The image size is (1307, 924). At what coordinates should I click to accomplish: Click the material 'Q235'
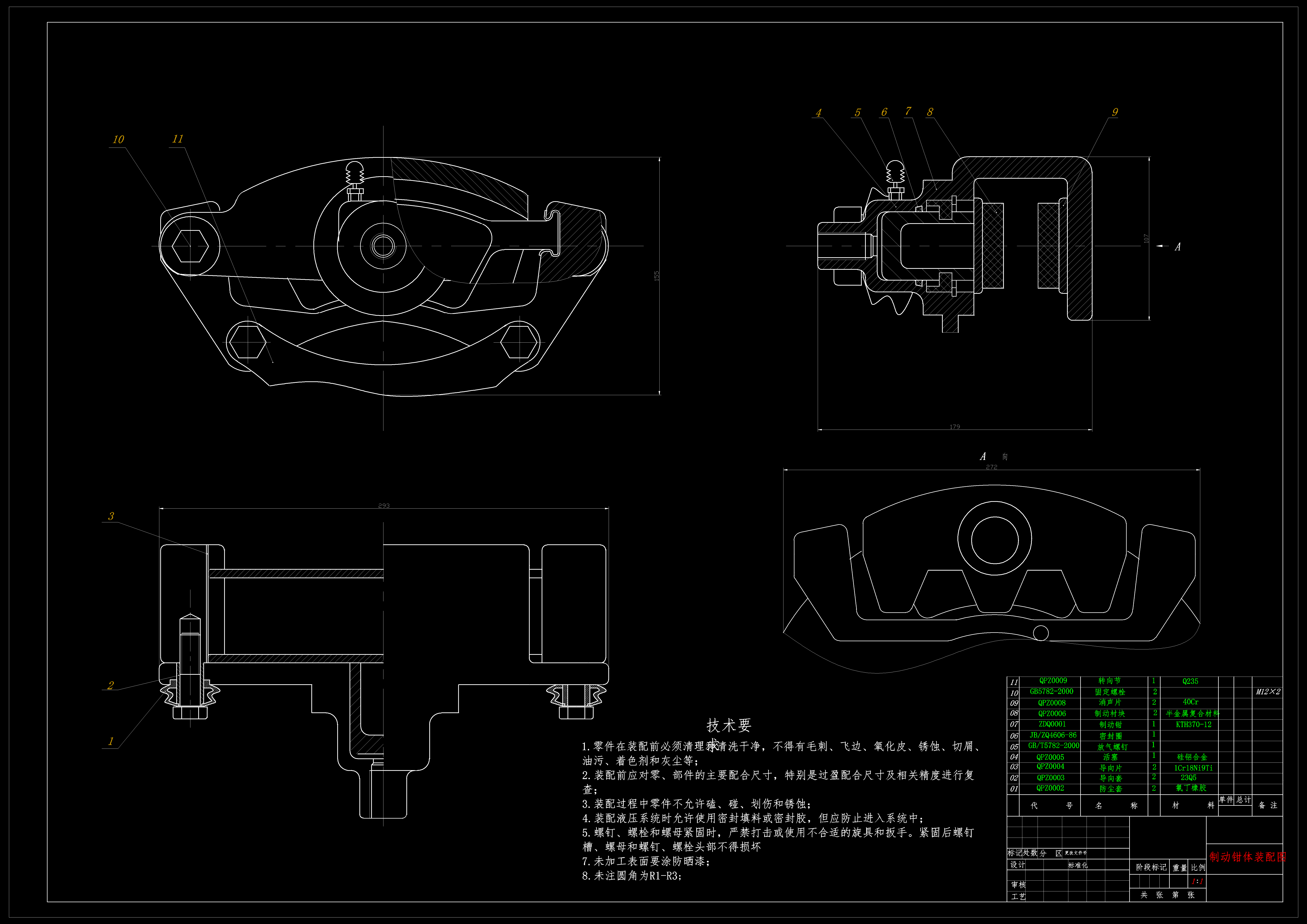(x=1190, y=681)
